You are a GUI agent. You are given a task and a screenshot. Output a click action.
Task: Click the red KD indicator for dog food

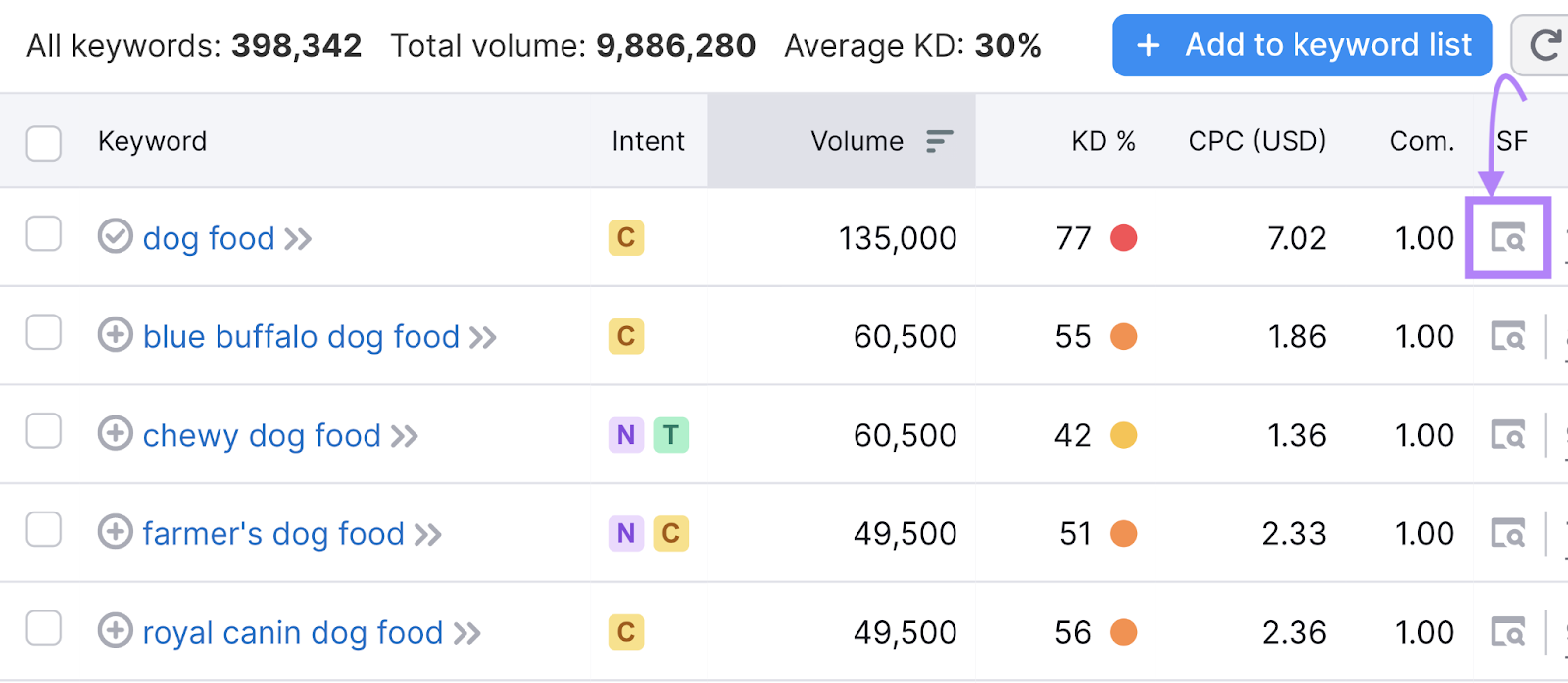point(1123,238)
